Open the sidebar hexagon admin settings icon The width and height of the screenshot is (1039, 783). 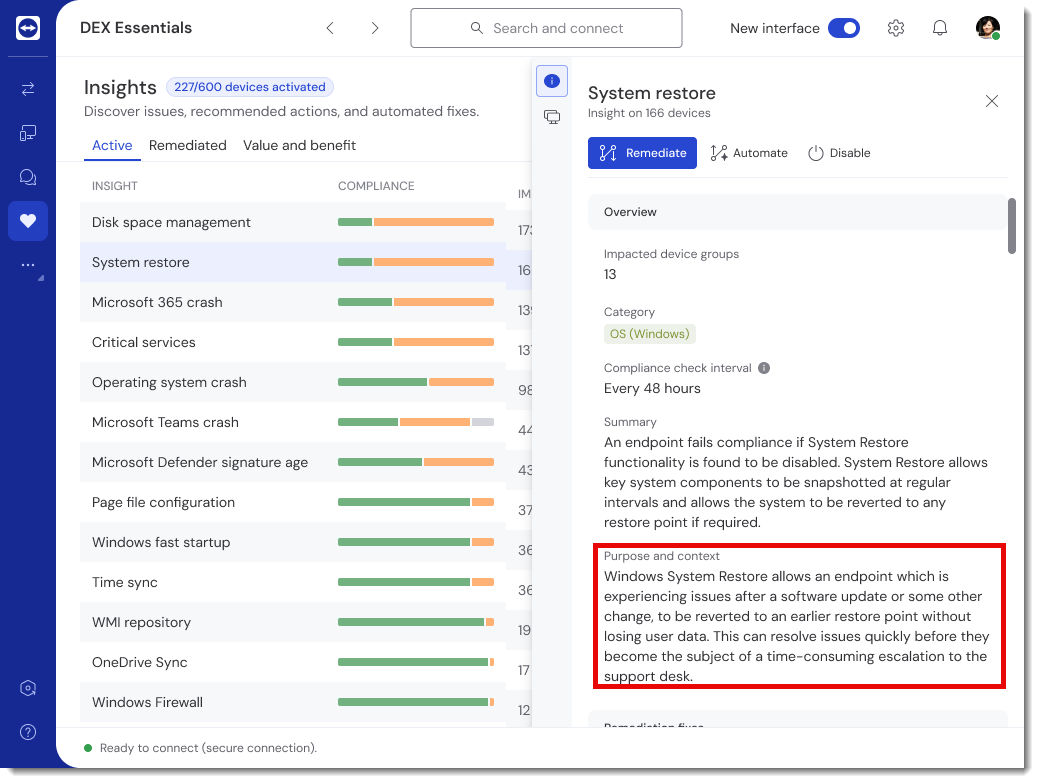(28, 688)
